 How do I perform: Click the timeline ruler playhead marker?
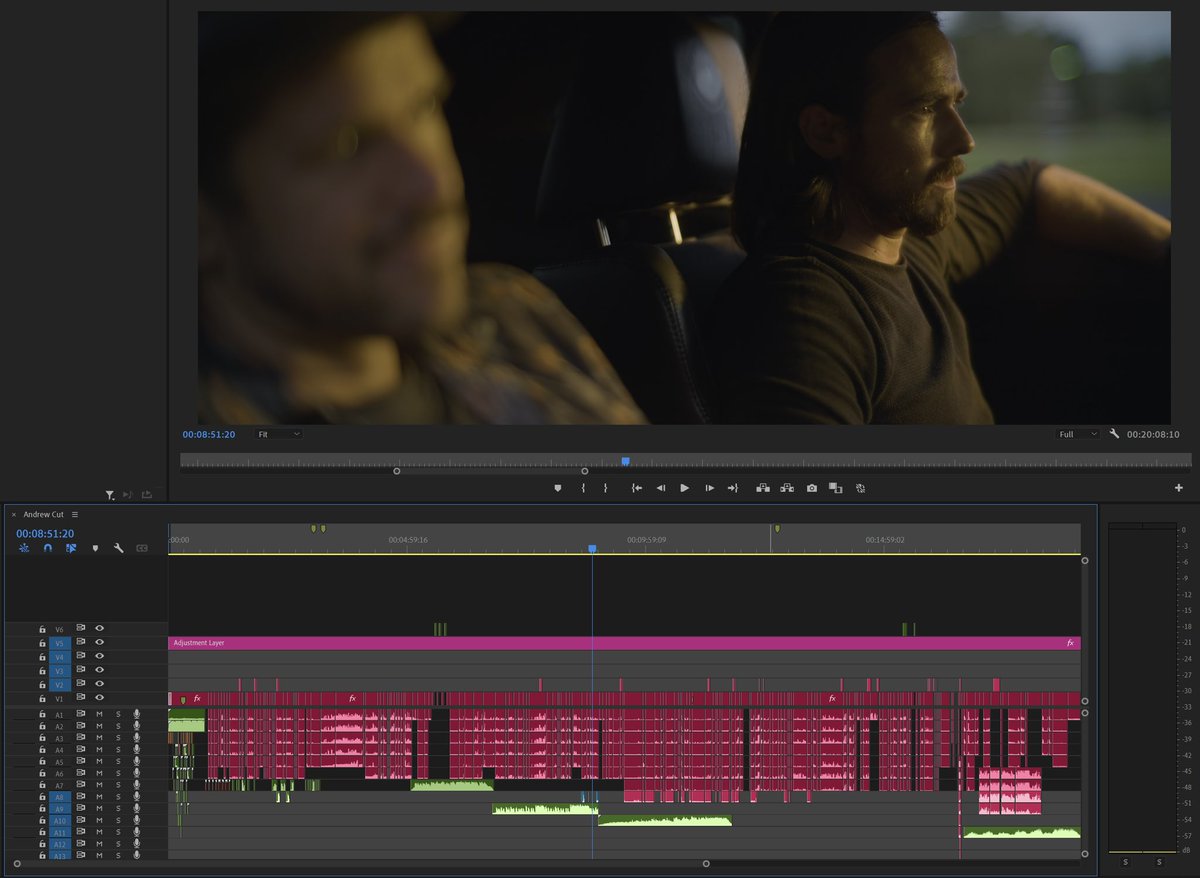[x=592, y=549]
